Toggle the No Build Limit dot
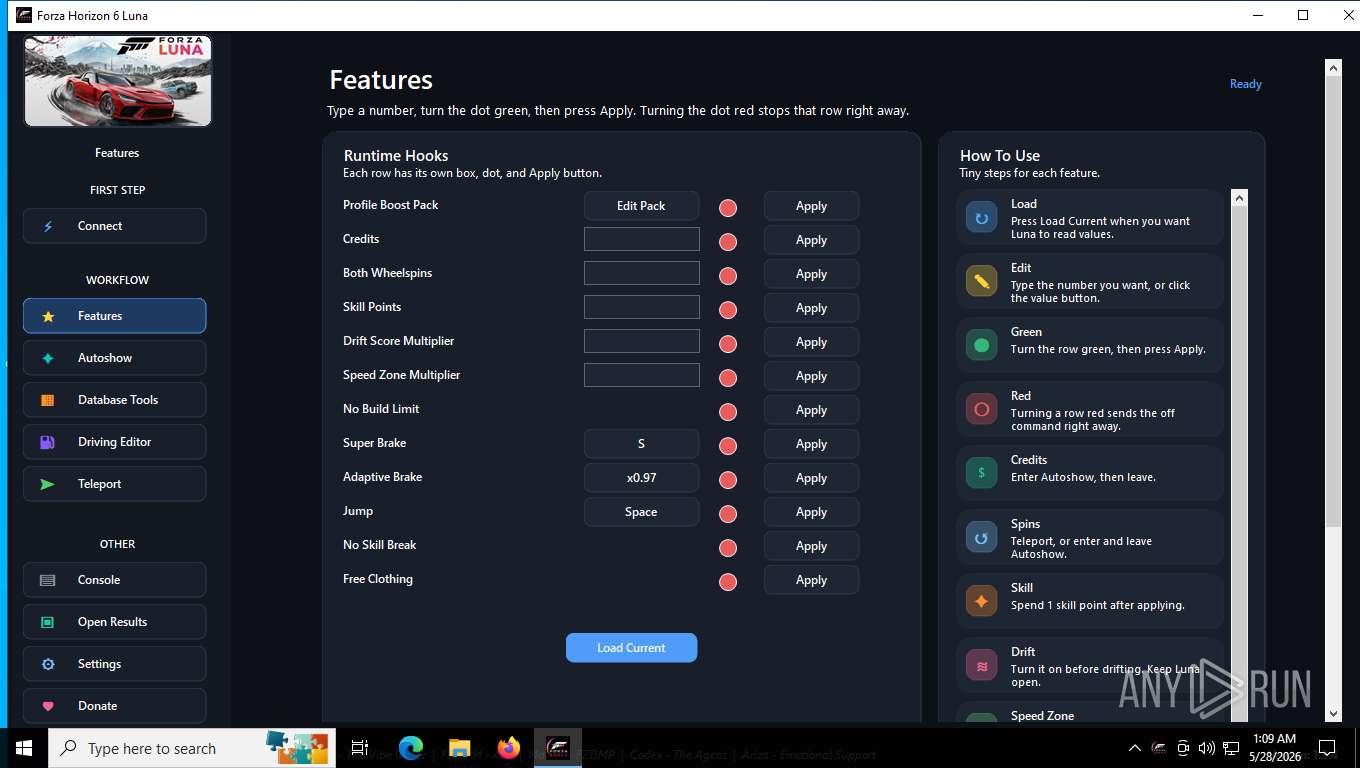 coord(728,412)
